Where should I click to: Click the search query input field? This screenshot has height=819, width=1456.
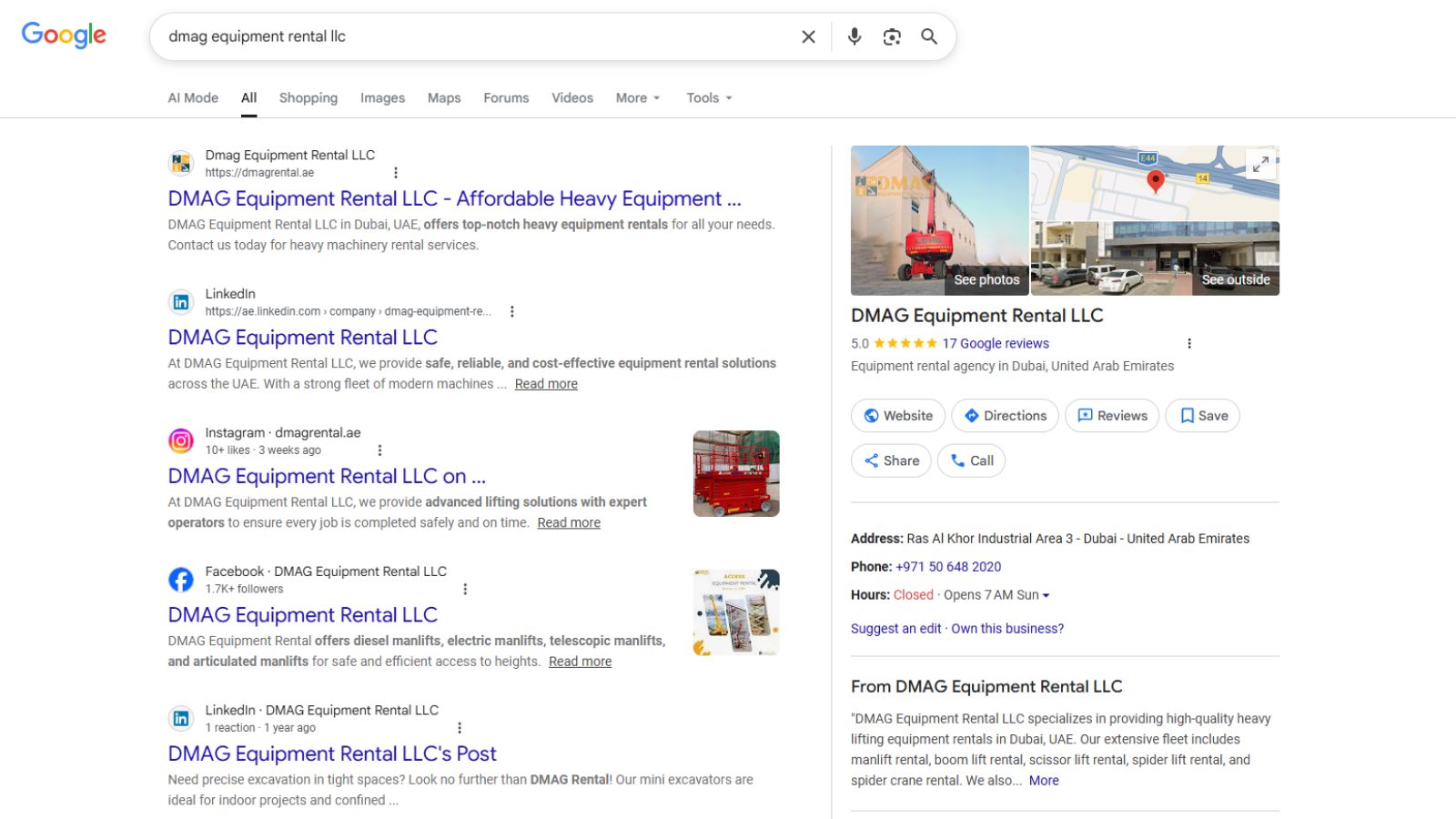click(x=473, y=36)
